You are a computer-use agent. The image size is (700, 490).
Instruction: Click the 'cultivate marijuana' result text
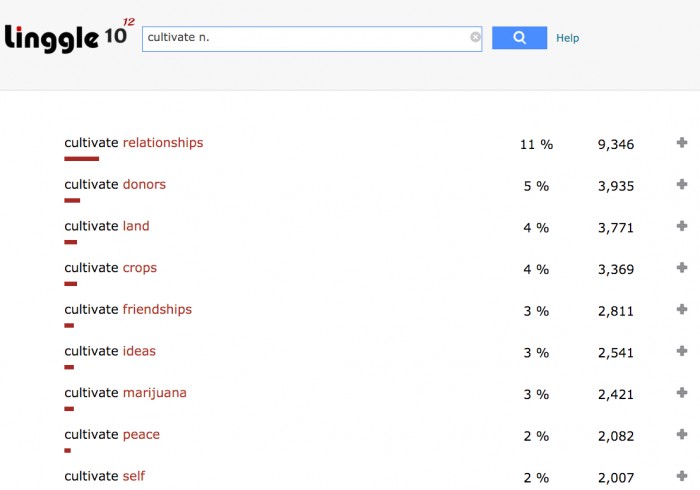click(125, 393)
